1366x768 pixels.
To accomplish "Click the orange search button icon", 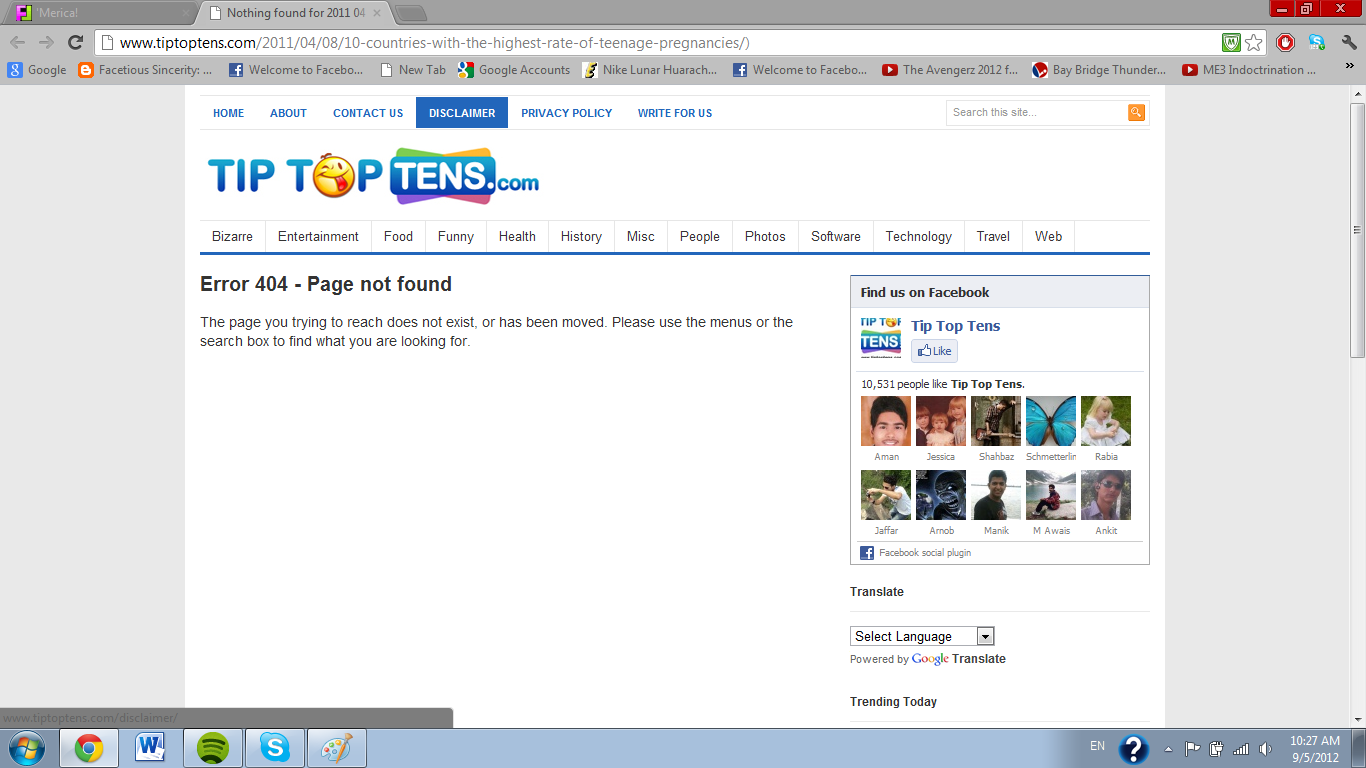I will 1136,113.
